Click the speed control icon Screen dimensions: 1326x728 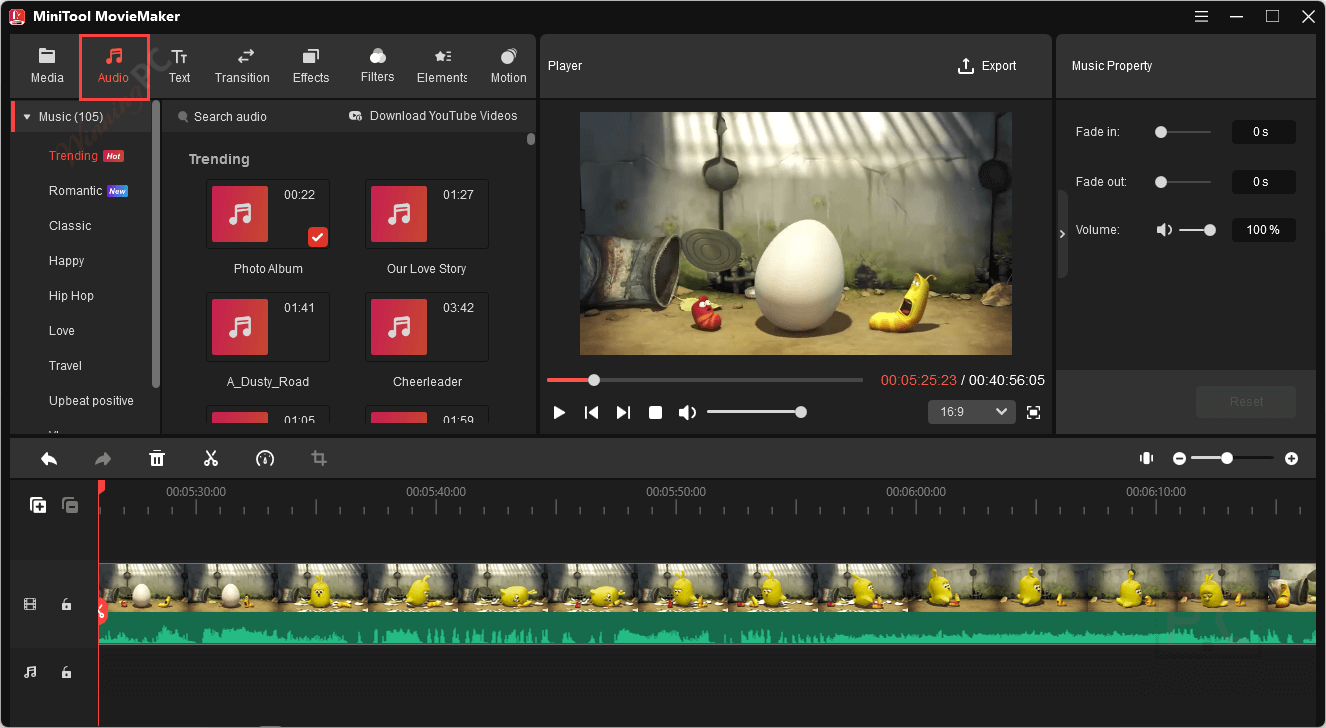[x=265, y=458]
